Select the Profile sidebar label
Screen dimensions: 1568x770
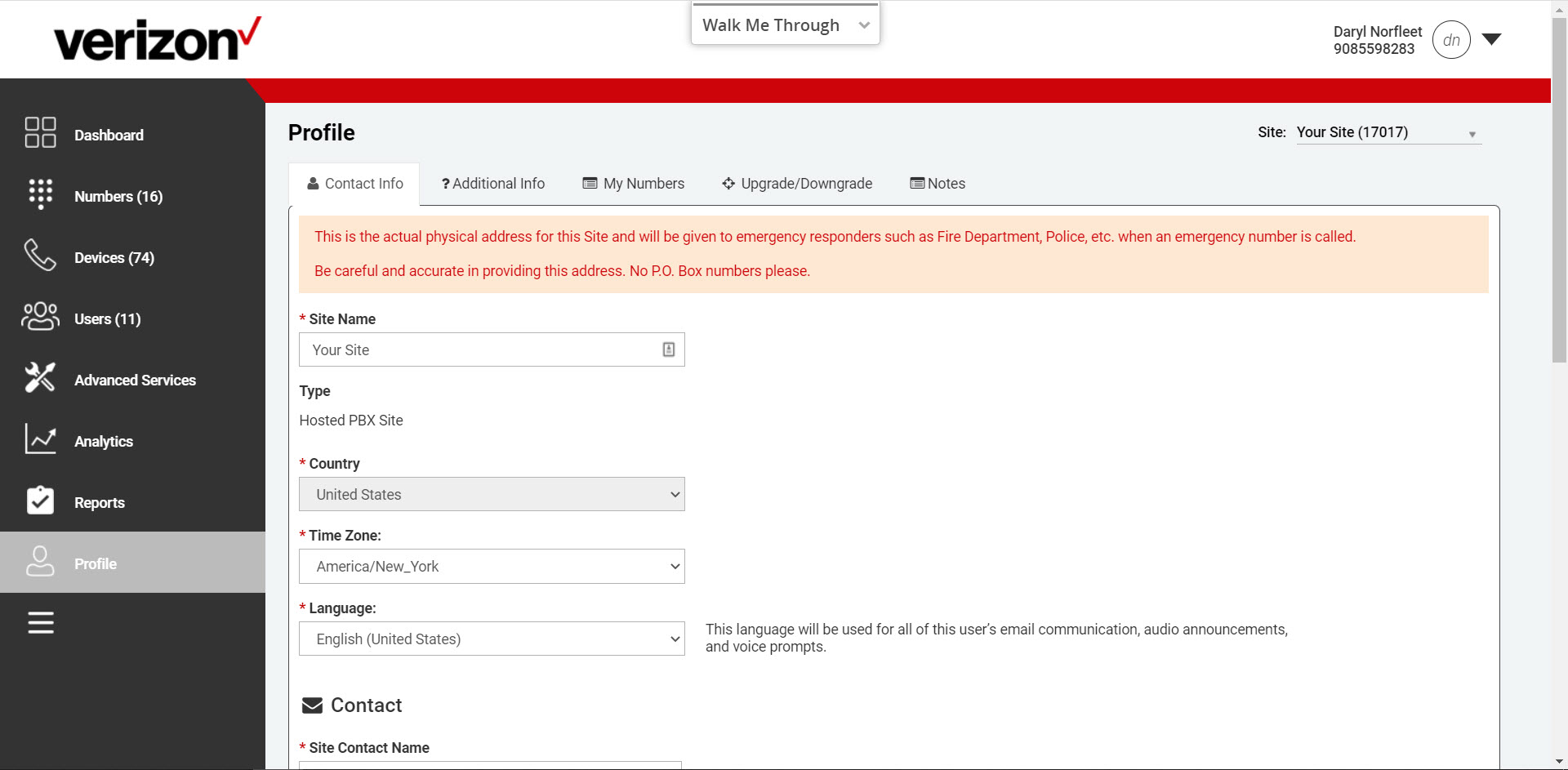(x=96, y=564)
